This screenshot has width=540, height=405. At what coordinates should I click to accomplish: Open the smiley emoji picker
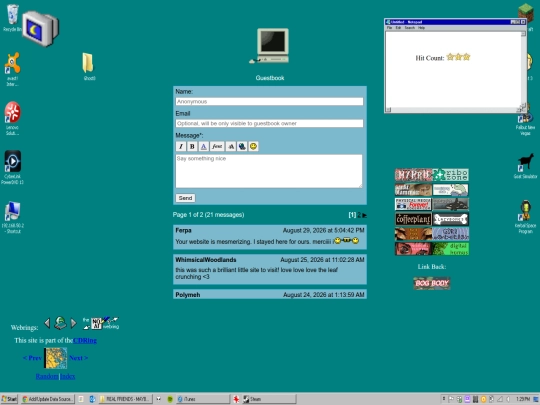(253, 146)
